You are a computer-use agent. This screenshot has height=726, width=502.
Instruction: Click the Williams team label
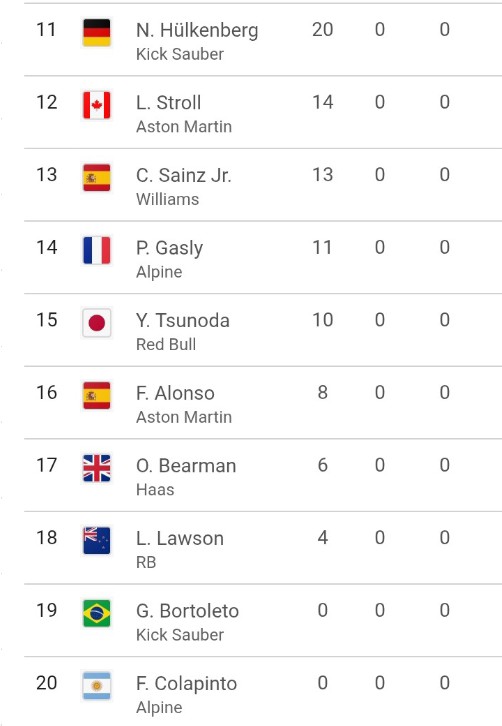coord(167,199)
